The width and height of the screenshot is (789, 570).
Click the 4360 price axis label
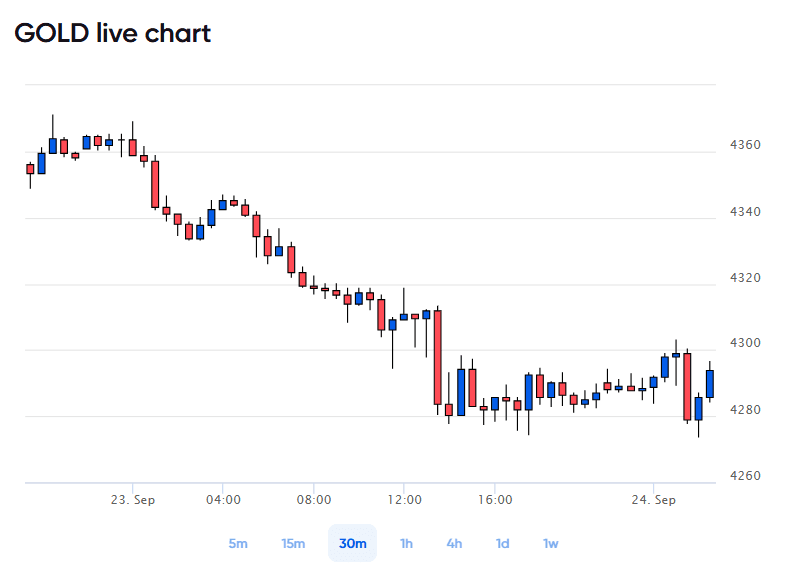tap(745, 145)
